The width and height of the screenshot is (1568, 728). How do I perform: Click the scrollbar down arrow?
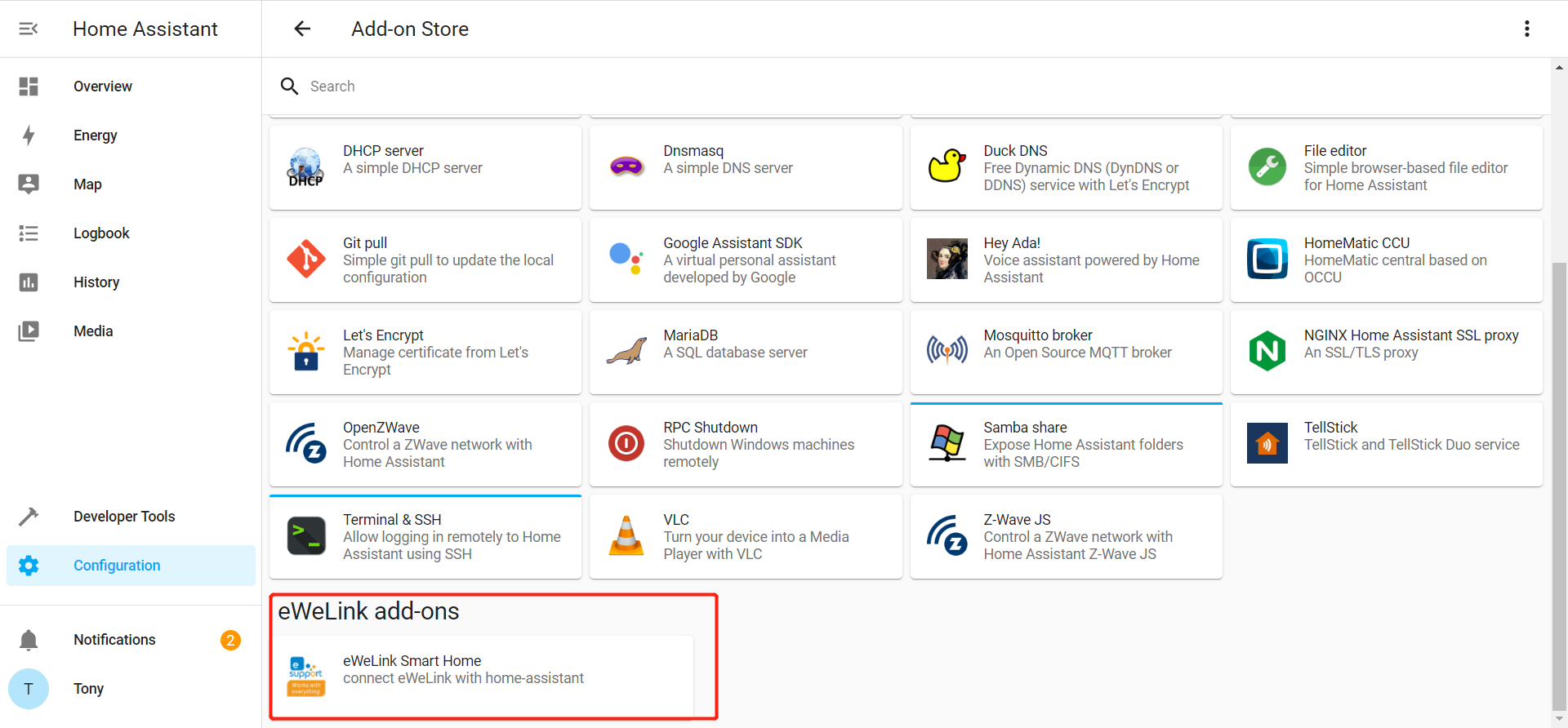coord(1559,719)
